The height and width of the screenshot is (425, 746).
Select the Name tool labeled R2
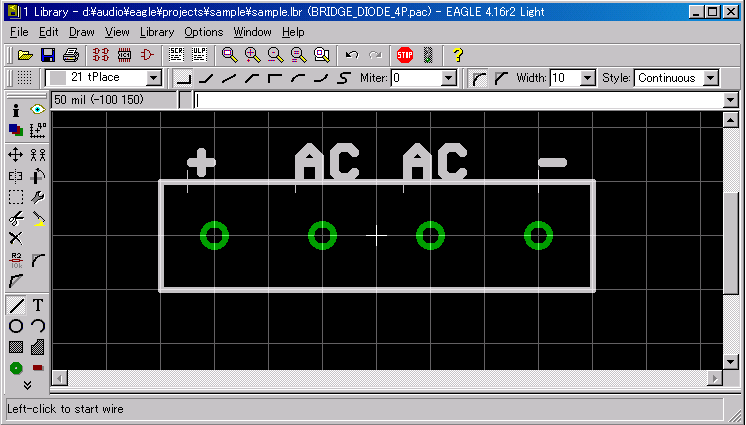pyautogui.click(x=16, y=260)
